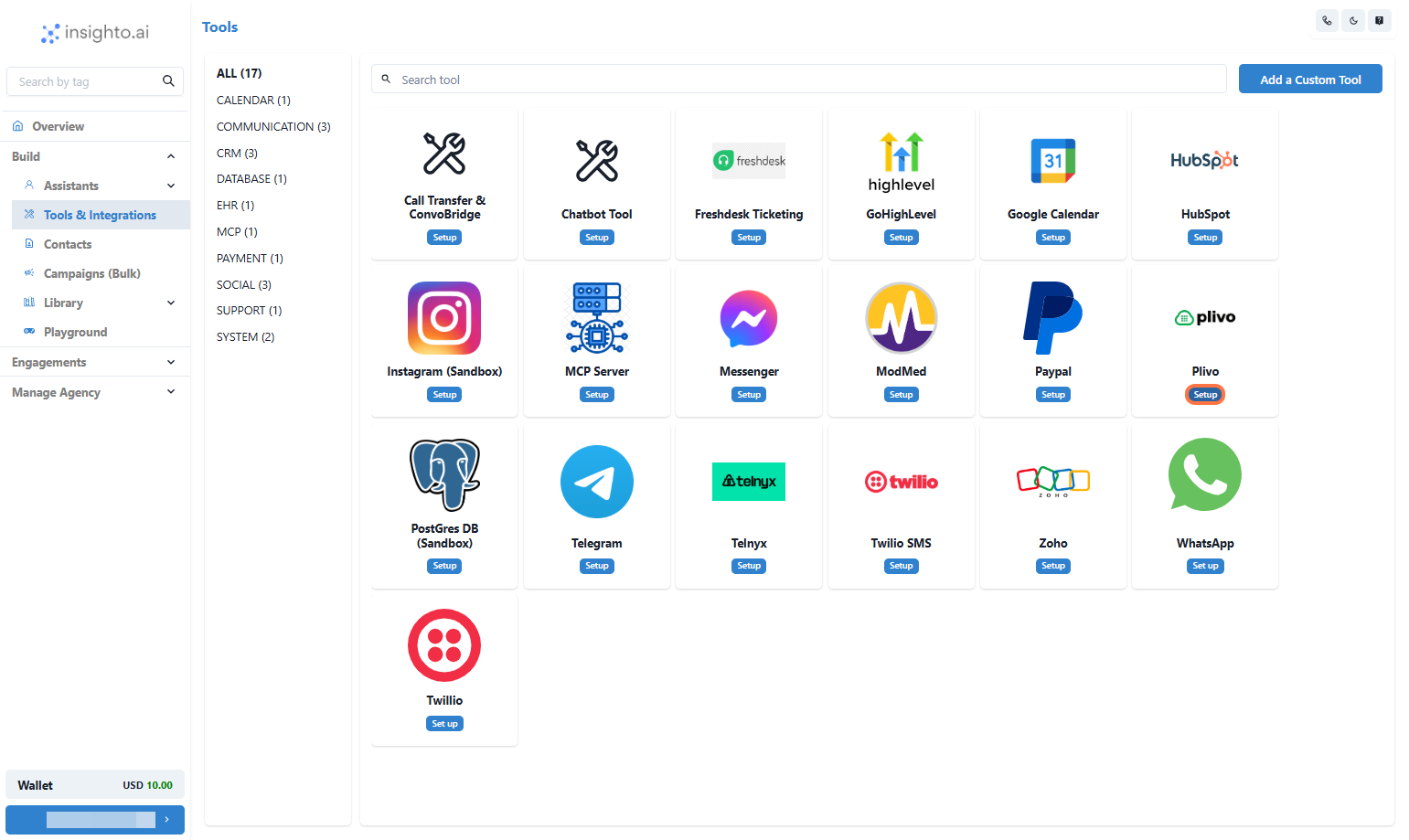Click Setup under HubSpot
The width and height of the screenshot is (1409, 840).
click(x=1205, y=238)
